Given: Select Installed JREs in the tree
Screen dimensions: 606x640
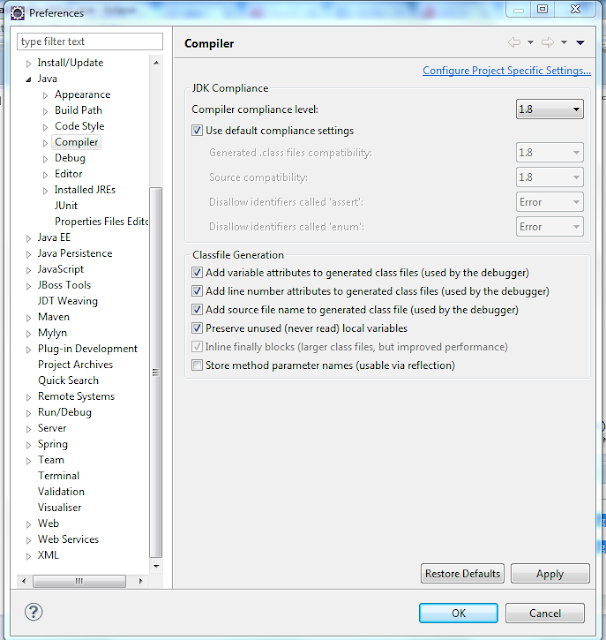Looking at the screenshot, I should click(85, 190).
